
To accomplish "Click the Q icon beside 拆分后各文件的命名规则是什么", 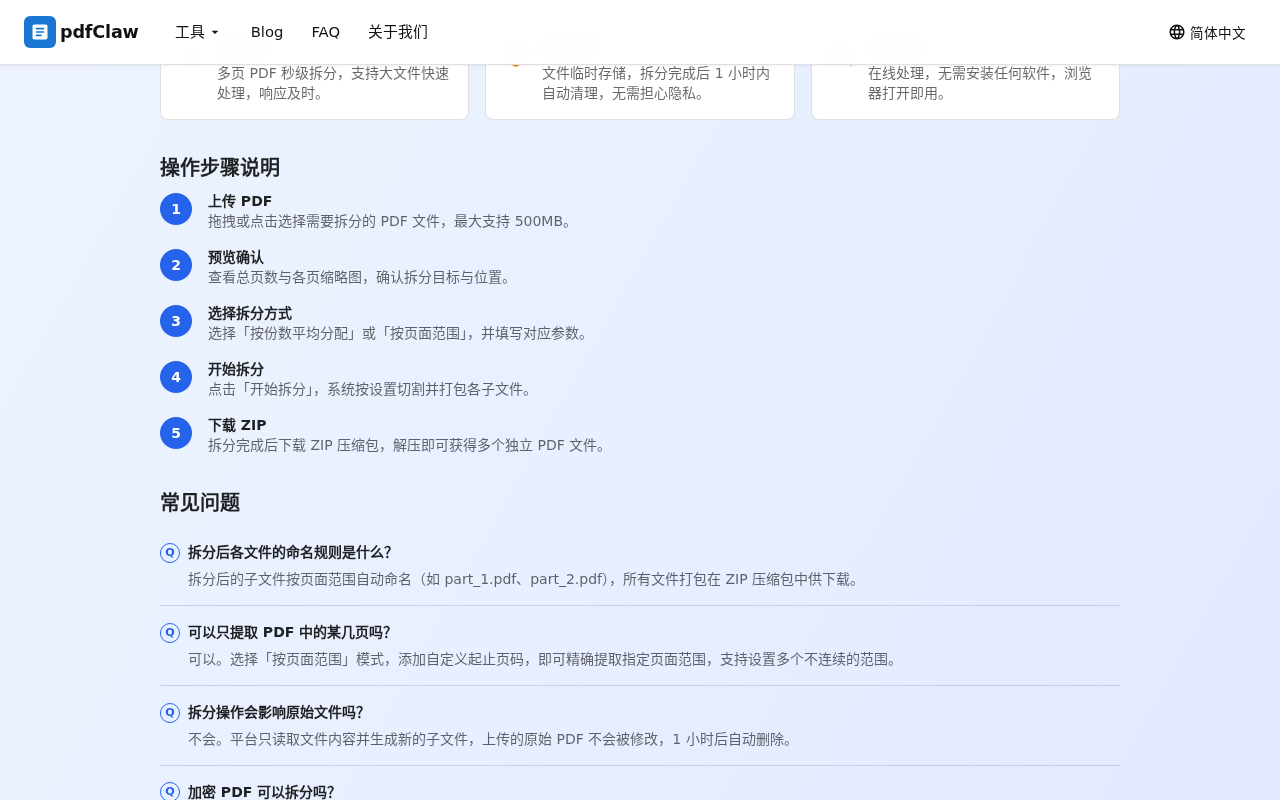I will (169, 552).
